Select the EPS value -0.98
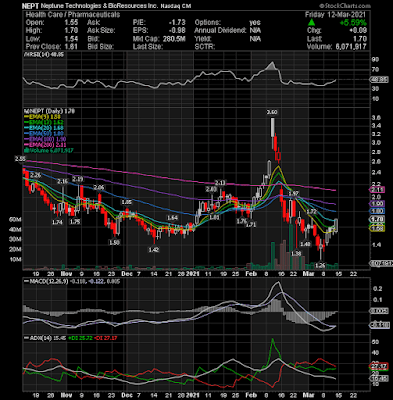This screenshot has height=400, width=393. click(x=177, y=30)
